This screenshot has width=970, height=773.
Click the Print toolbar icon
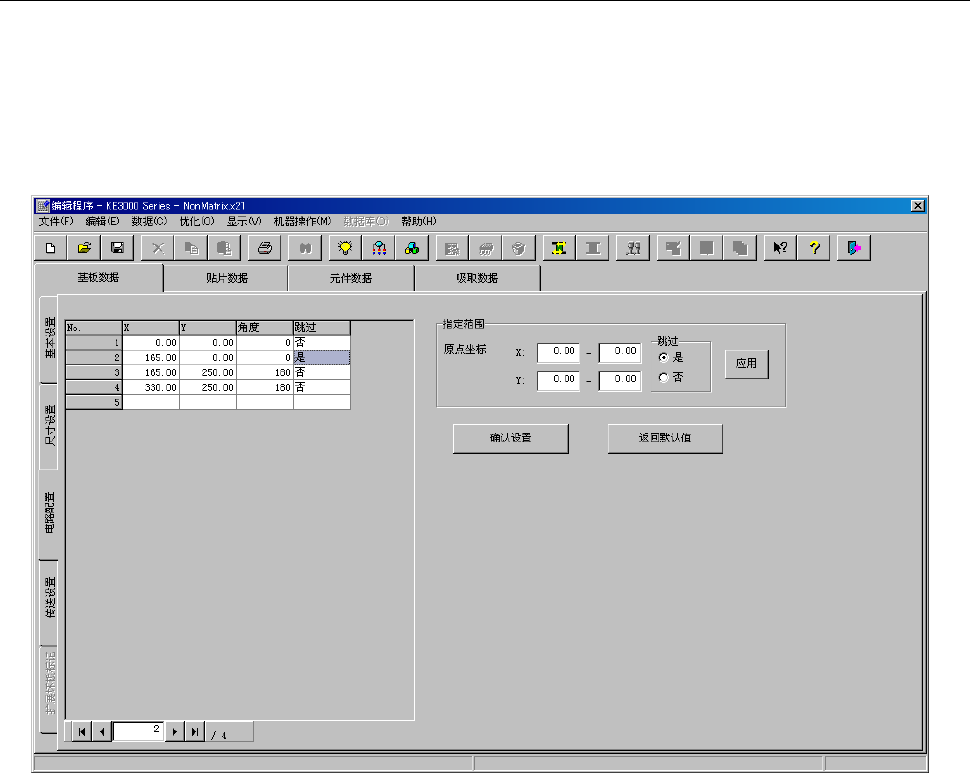(x=265, y=247)
